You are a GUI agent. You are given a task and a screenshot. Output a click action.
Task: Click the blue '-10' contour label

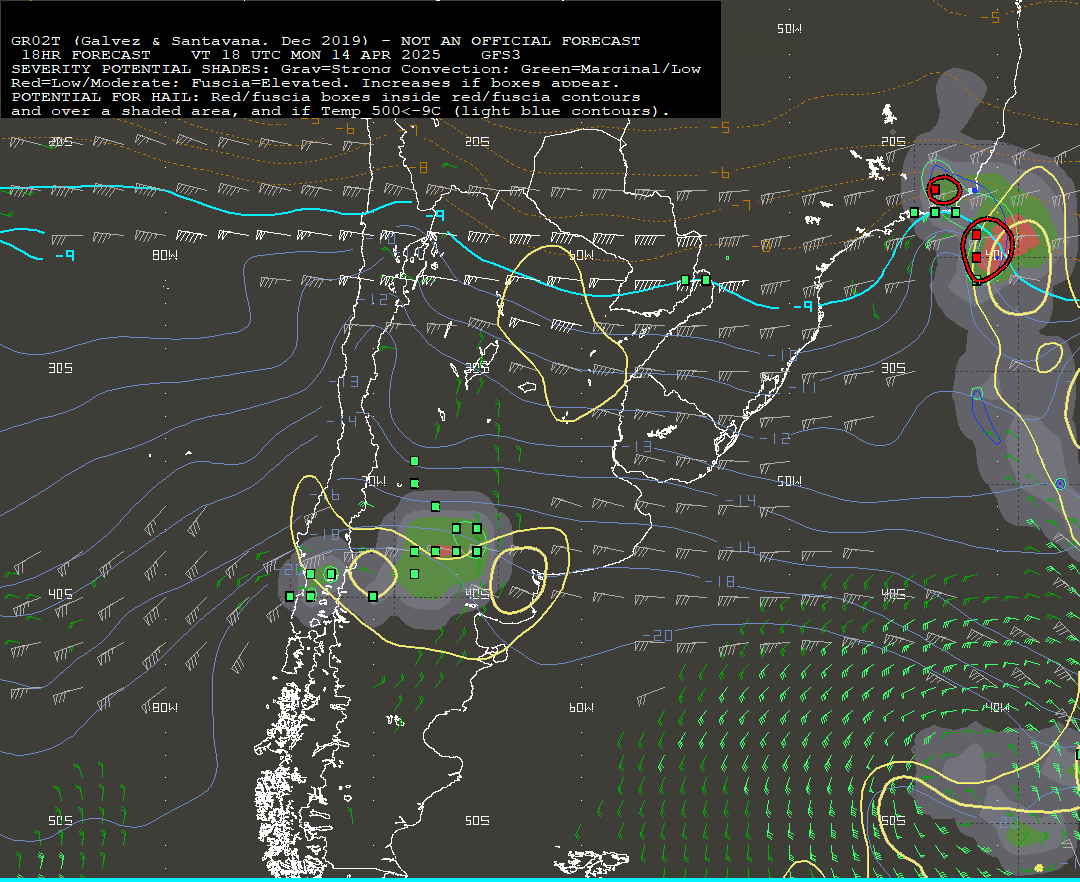tap(783, 355)
